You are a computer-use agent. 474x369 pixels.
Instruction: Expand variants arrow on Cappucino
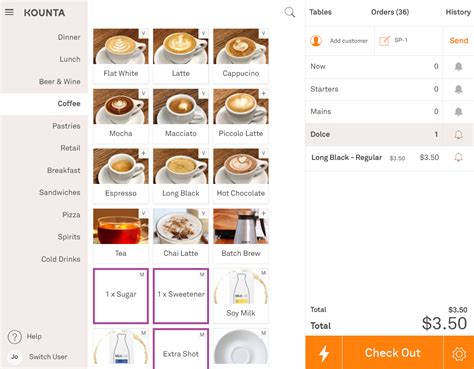click(264, 33)
